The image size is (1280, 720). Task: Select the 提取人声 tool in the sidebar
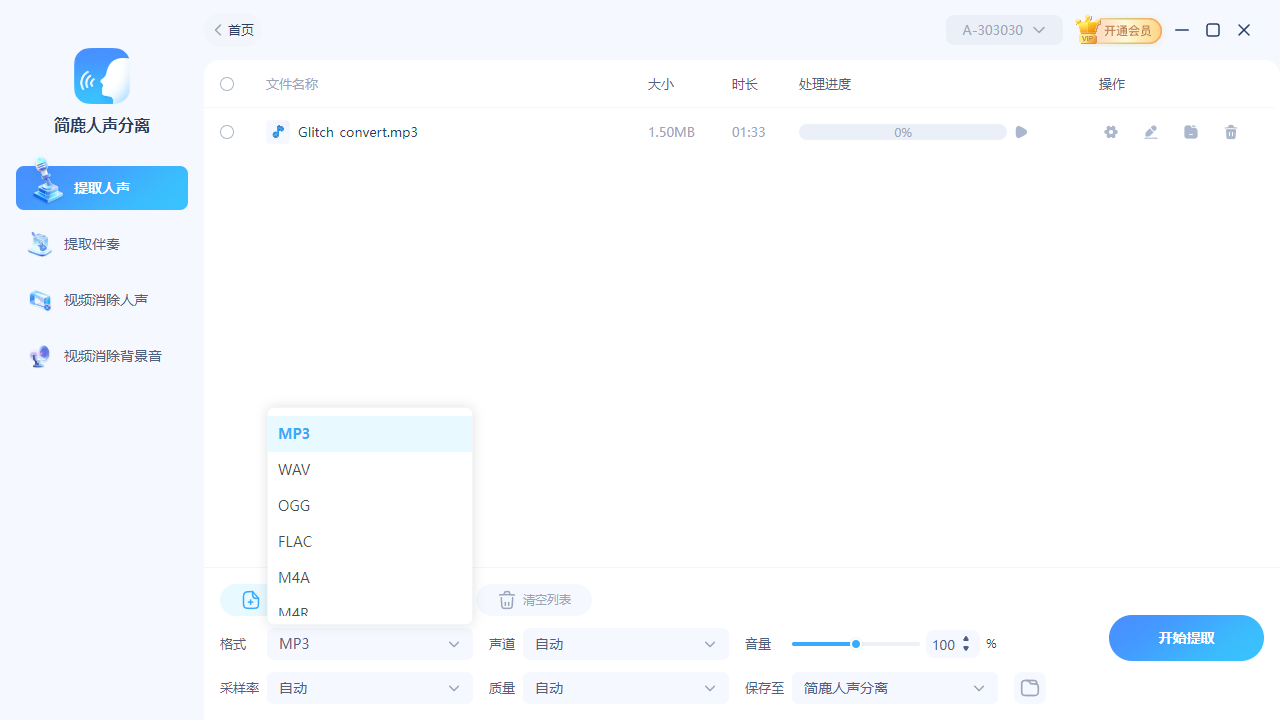click(101, 187)
